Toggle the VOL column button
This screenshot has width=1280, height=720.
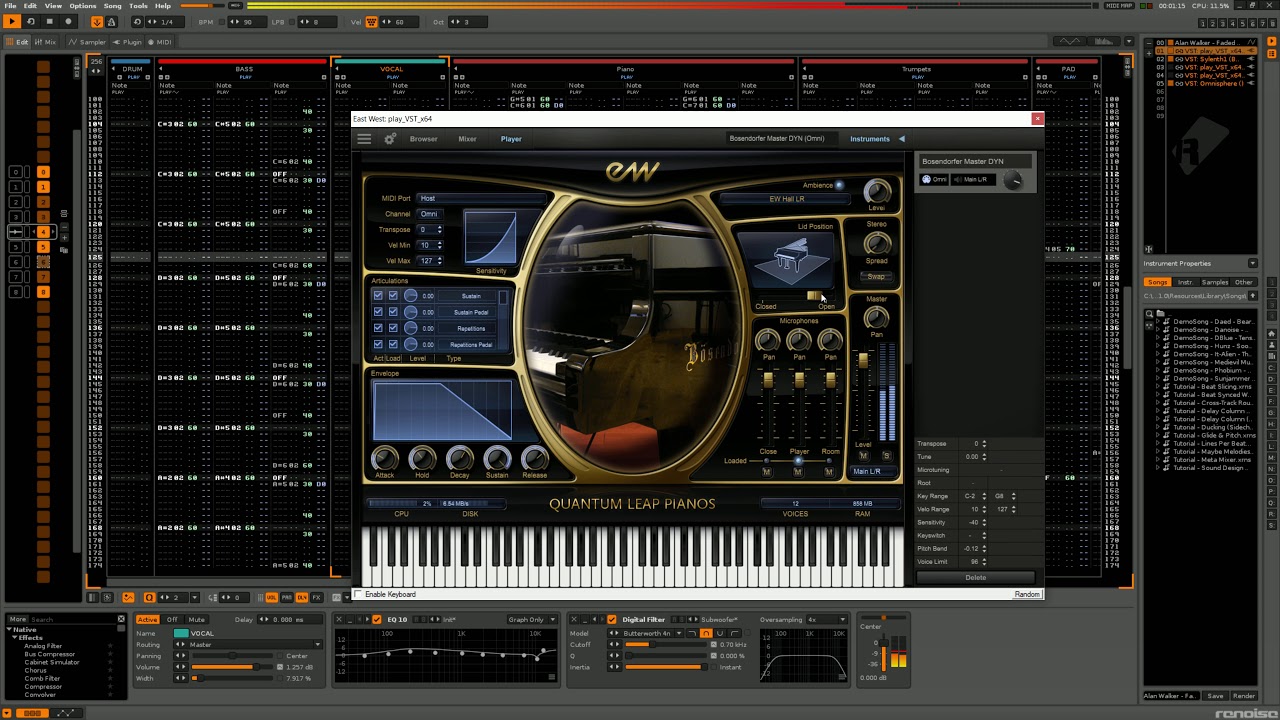click(x=271, y=597)
